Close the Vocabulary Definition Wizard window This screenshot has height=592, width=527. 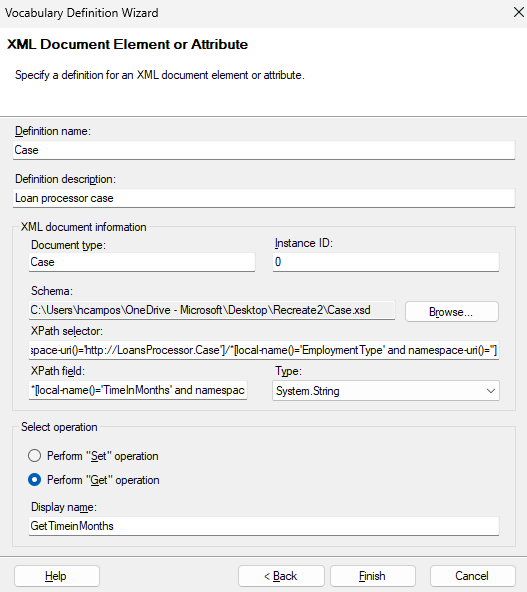click(519, 12)
